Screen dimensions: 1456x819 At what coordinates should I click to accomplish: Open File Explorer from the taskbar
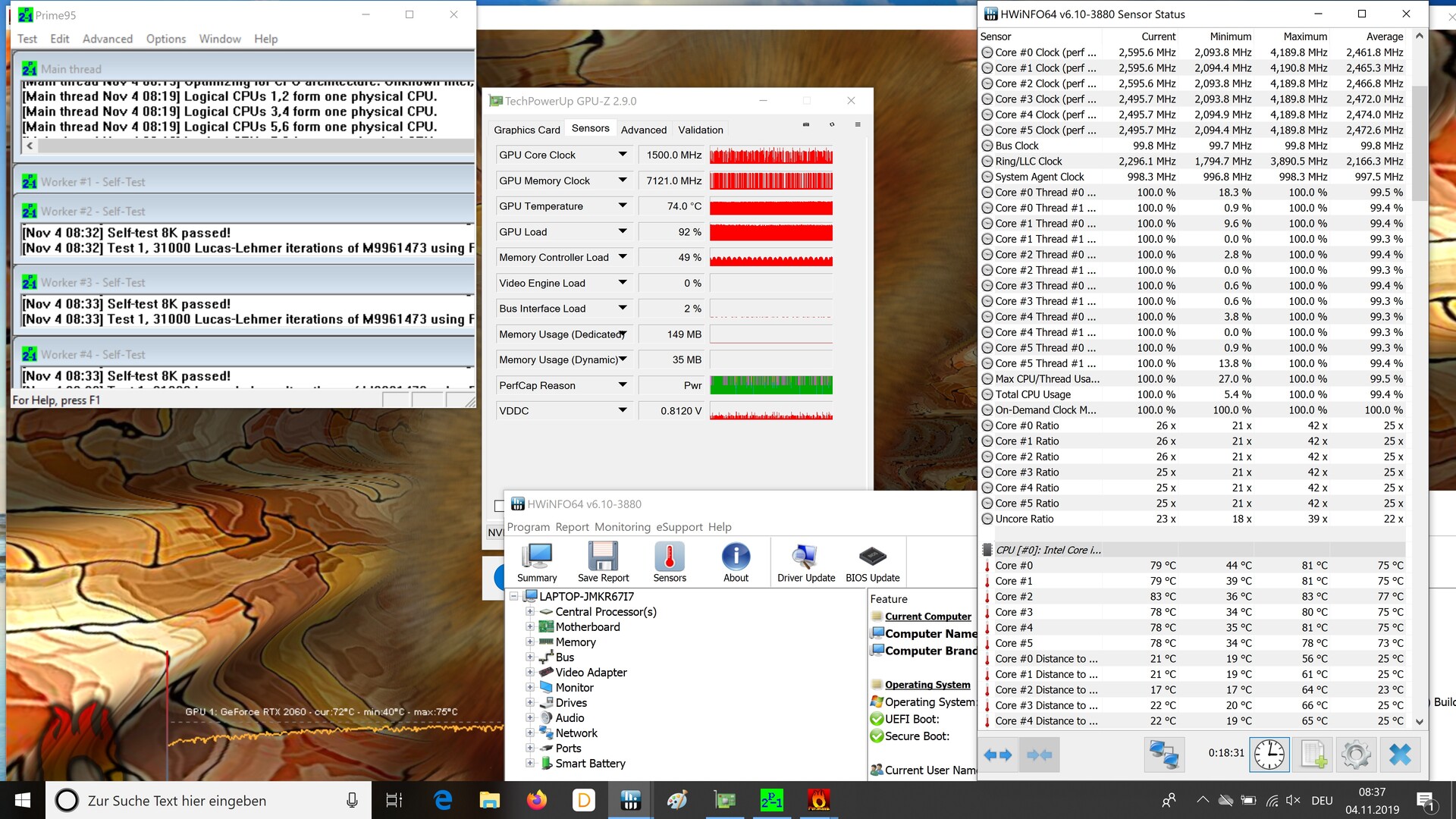[490, 800]
